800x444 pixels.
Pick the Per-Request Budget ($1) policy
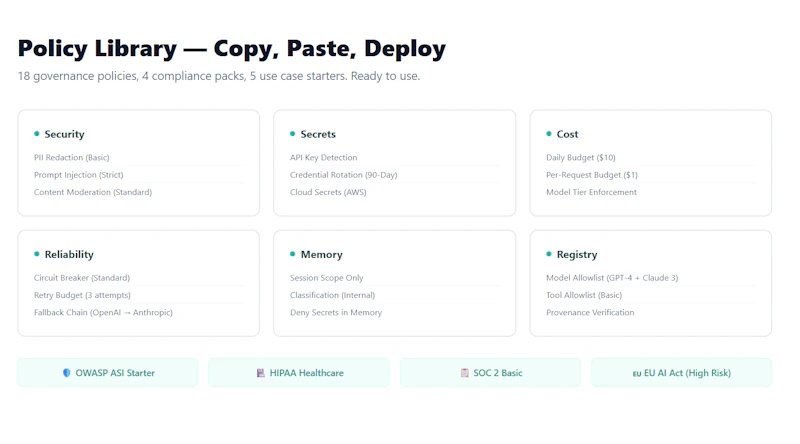pyautogui.click(x=592, y=175)
